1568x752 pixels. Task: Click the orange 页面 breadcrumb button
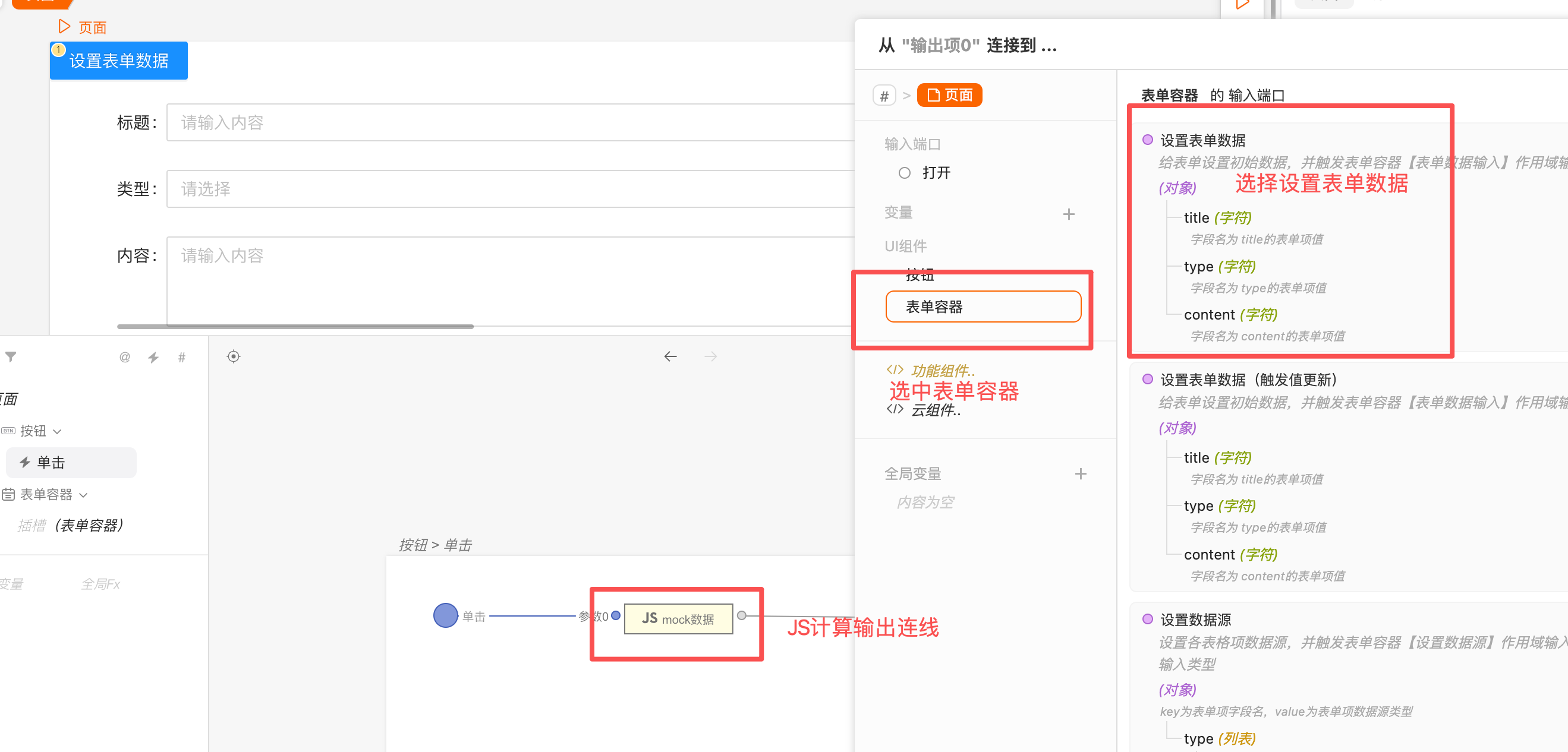point(949,96)
